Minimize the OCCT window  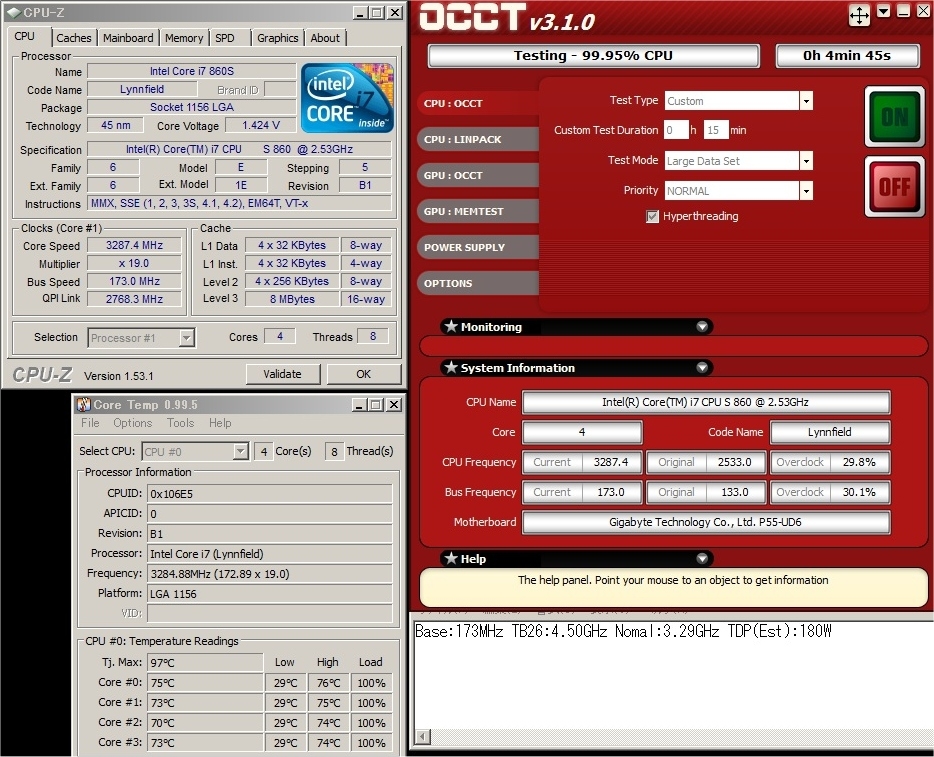coord(904,11)
